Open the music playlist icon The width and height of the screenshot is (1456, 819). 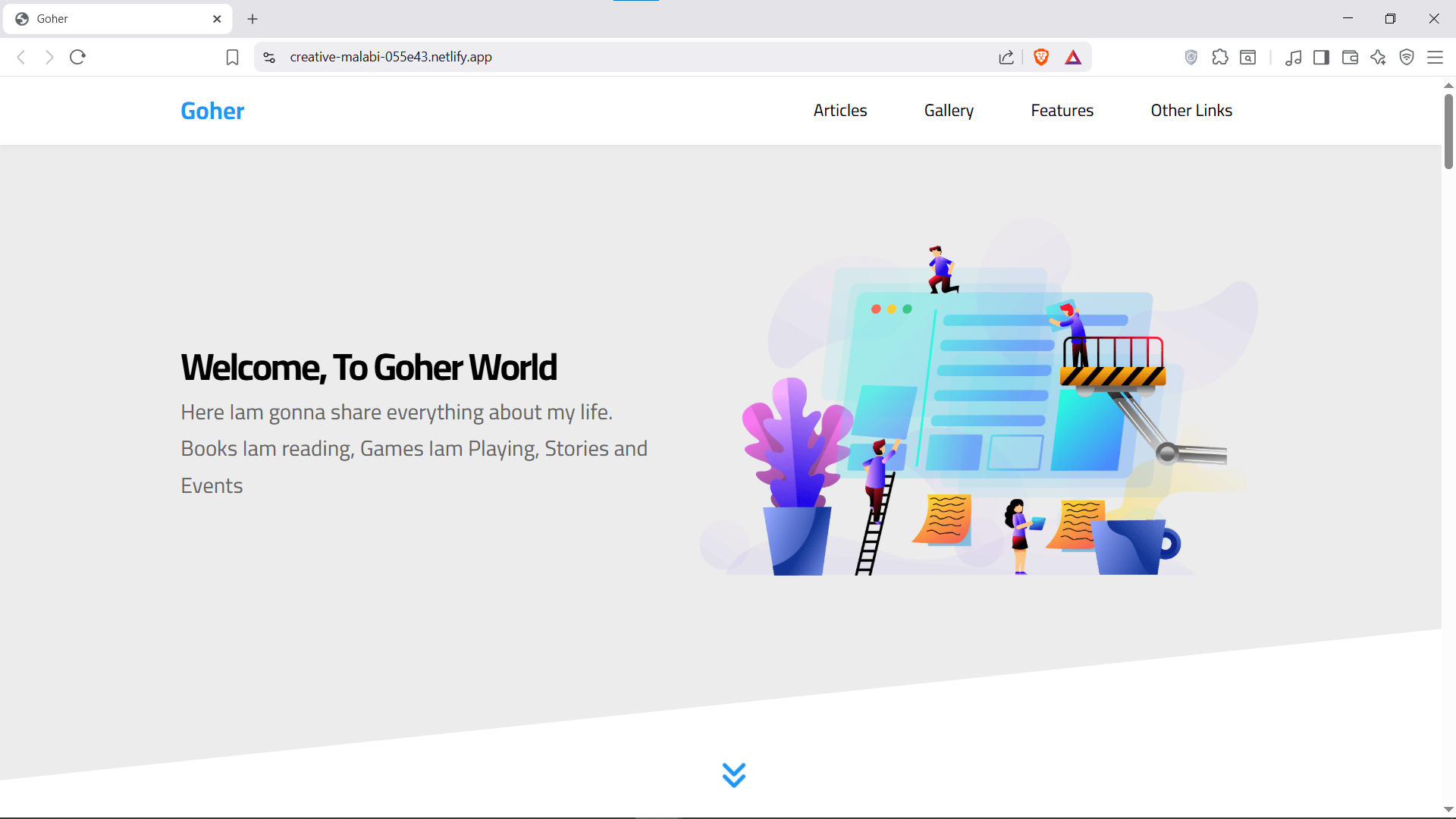coord(1294,57)
